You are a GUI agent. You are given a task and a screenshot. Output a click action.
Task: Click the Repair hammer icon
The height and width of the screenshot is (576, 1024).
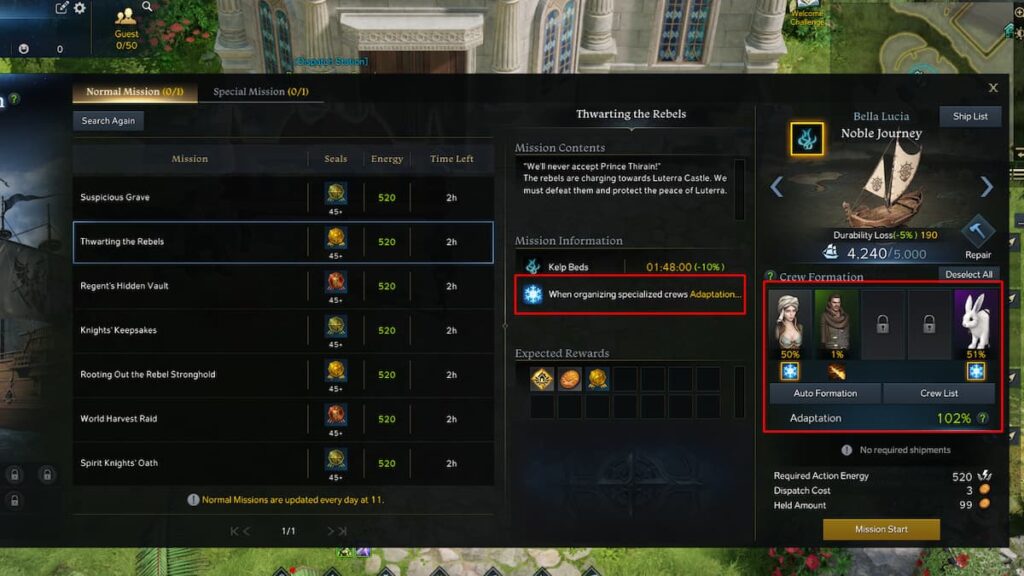pos(977,231)
